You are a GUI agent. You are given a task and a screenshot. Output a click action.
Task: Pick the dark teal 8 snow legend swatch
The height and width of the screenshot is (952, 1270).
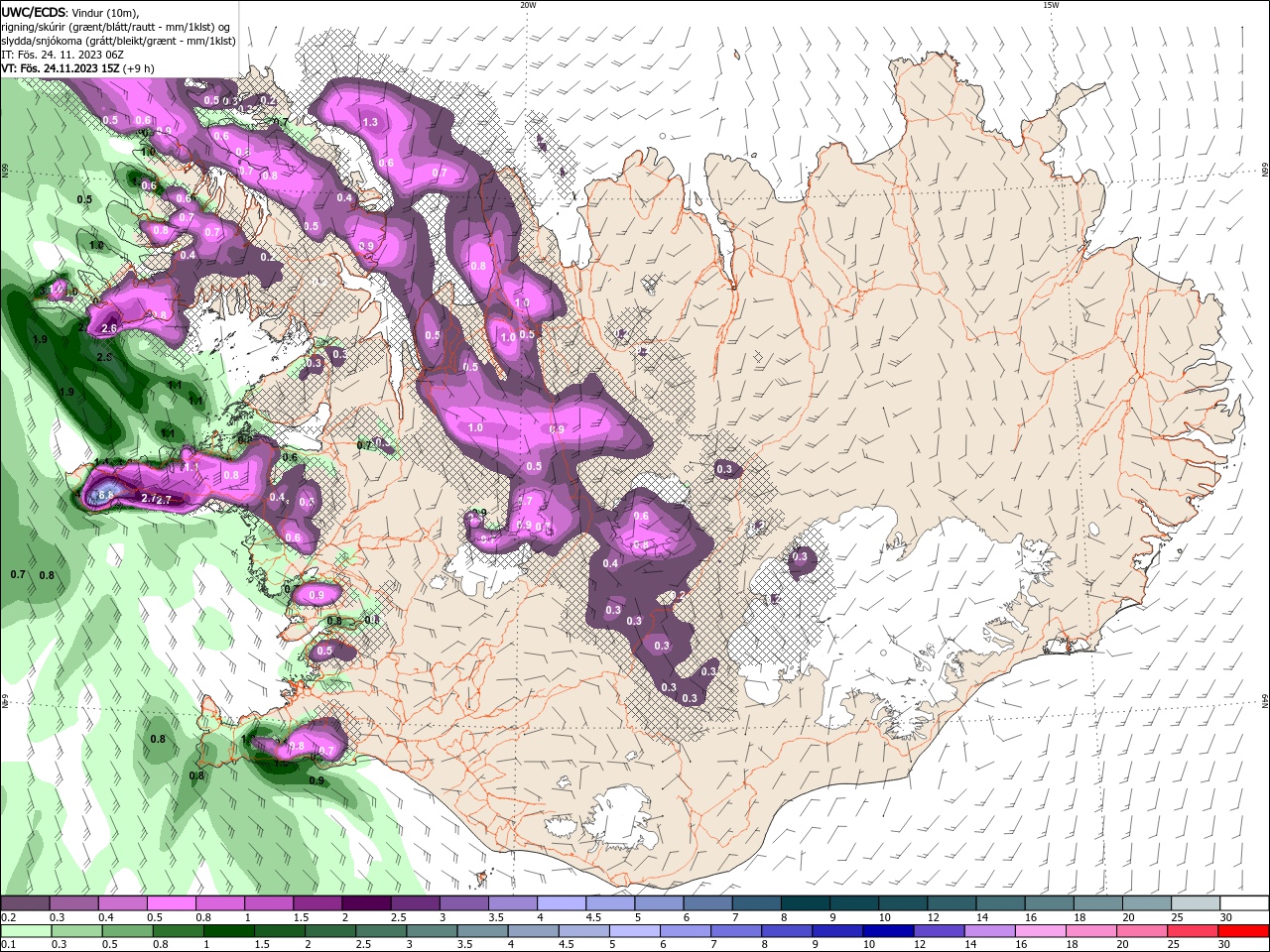[806, 903]
